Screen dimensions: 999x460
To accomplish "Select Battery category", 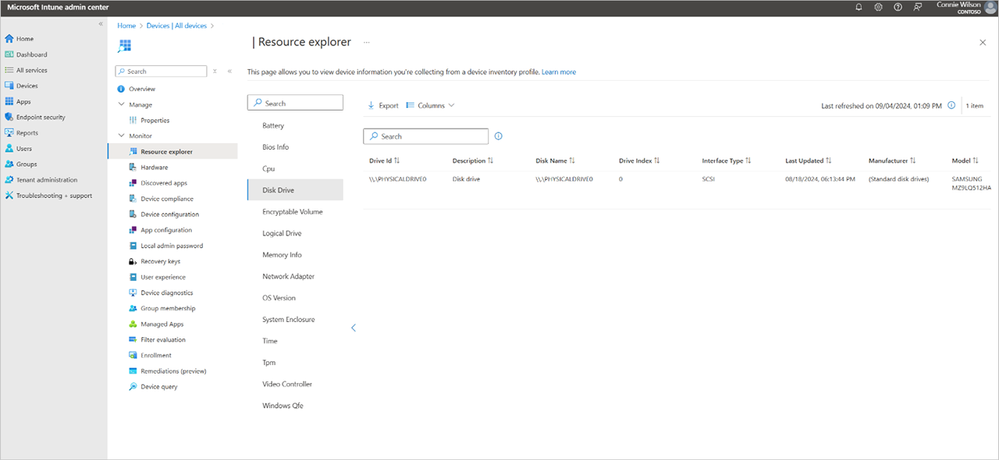I will click(x=295, y=126).
